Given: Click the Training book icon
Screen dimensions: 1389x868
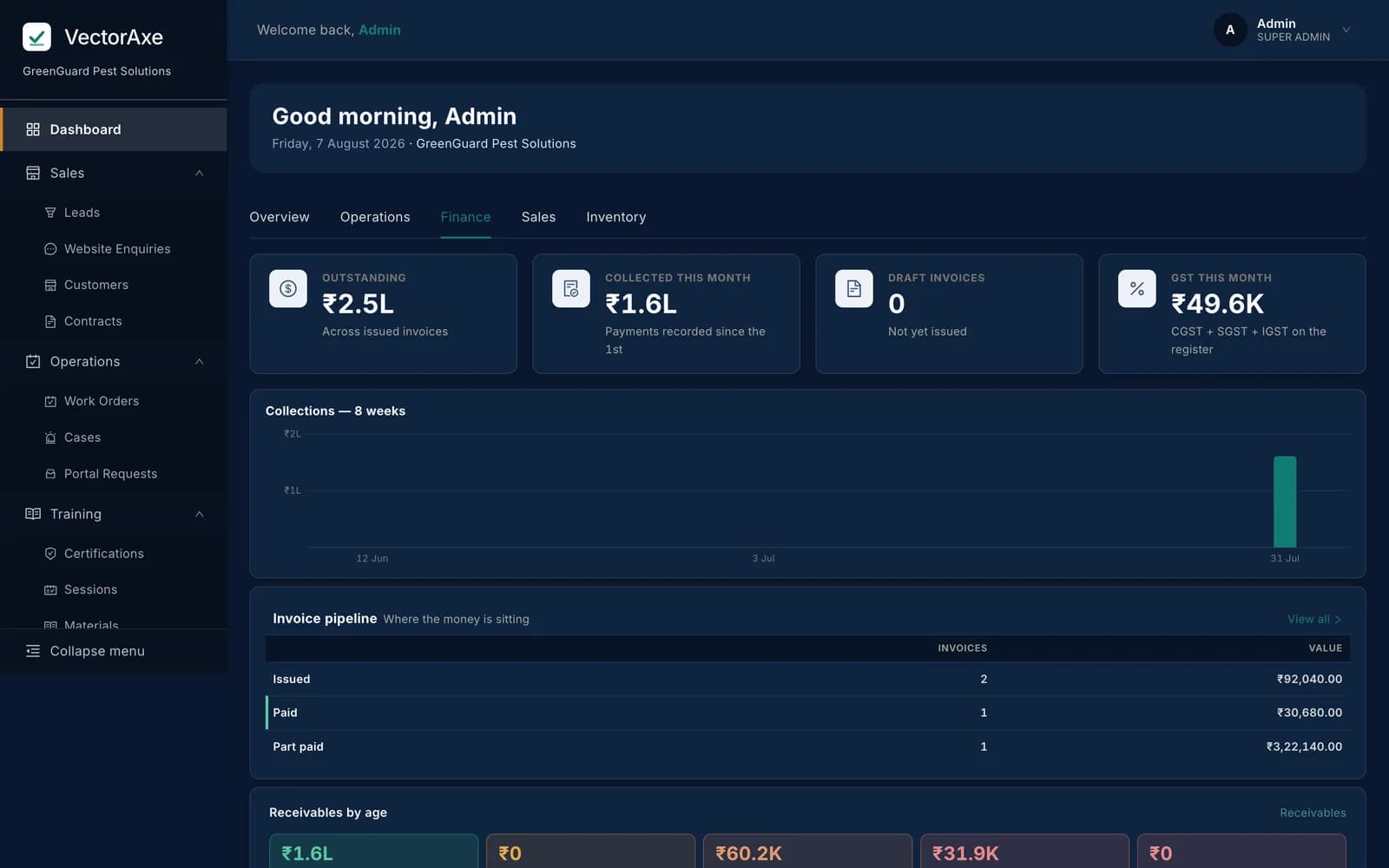Looking at the screenshot, I should [x=33, y=514].
